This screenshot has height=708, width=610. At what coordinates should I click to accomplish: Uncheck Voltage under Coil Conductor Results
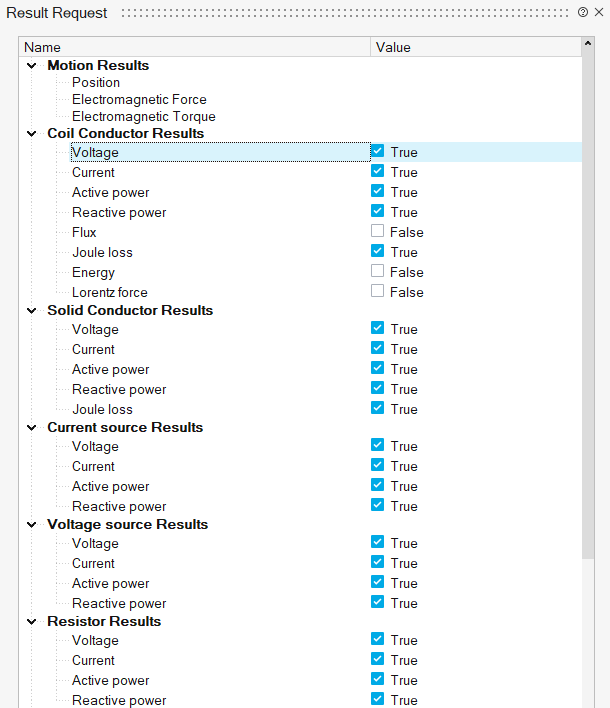click(377, 151)
